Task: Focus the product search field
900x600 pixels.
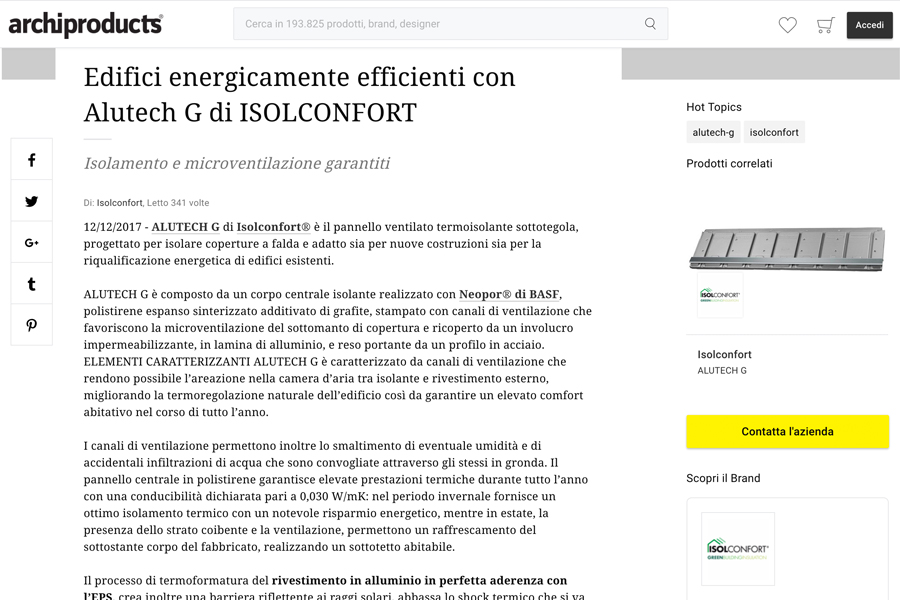Action: [x=440, y=24]
